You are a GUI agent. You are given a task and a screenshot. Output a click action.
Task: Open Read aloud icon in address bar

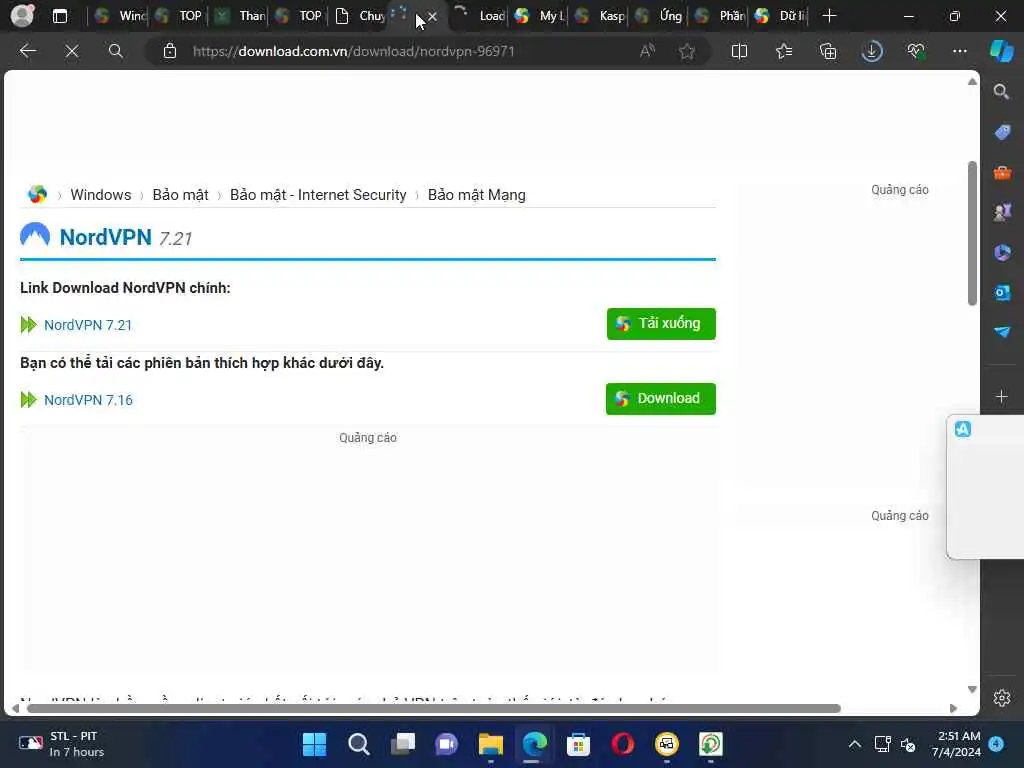point(647,51)
